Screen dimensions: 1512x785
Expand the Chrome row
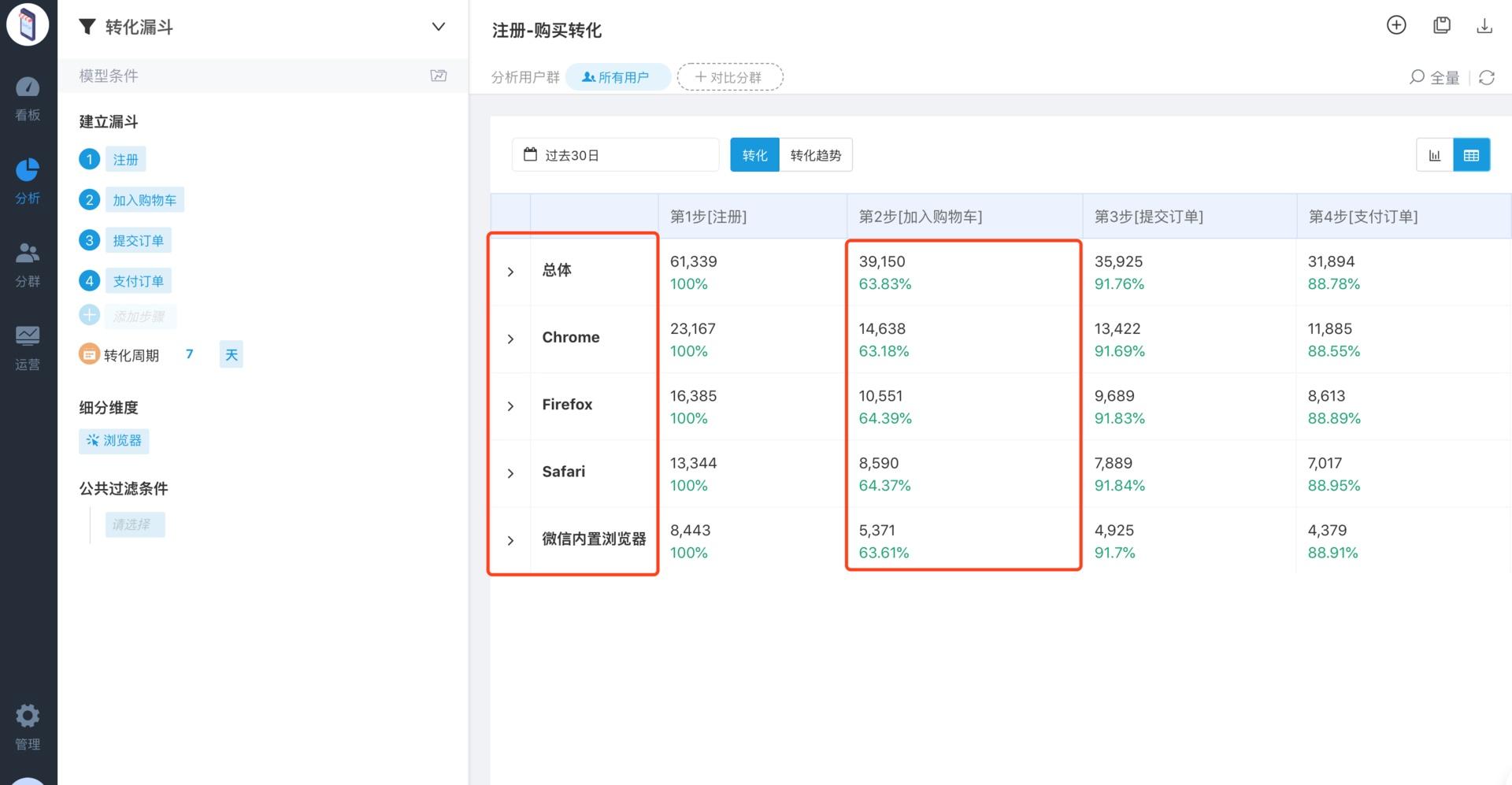click(510, 339)
